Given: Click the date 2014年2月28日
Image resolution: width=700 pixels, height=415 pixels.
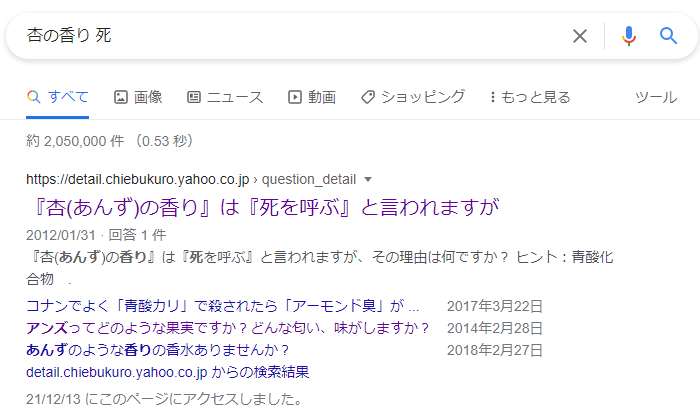Looking at the screenshot, I should [495, 328].
